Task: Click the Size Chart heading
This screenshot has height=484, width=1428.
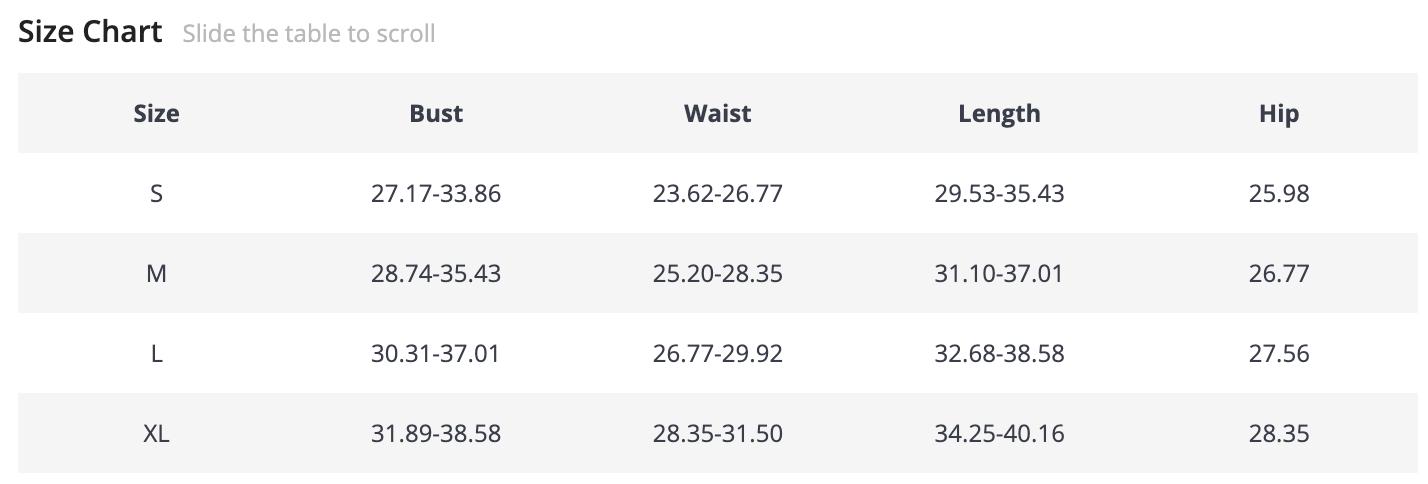Action: pos(90,32)
